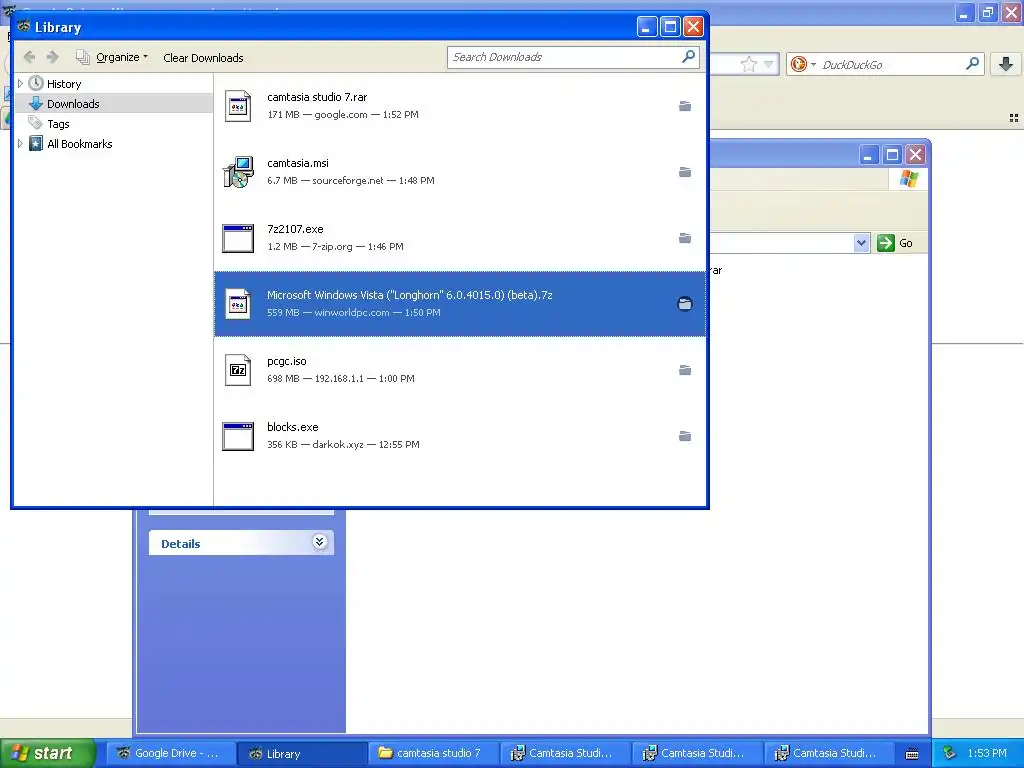The height and width of the screenshot is (768, 1024).
Task: Collapse the Details panel in Explorer window
Action: [319, 542]
